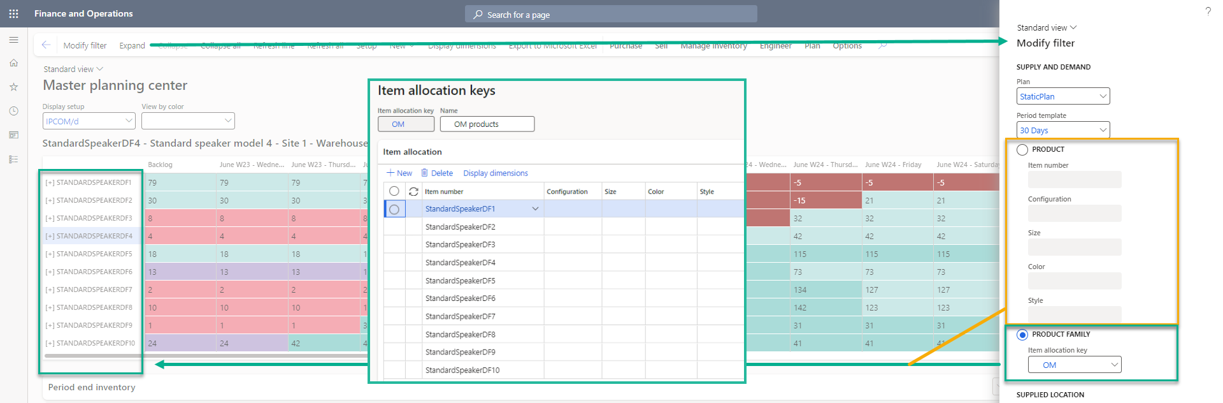Click the help question mark icon

pos(1208,11)
